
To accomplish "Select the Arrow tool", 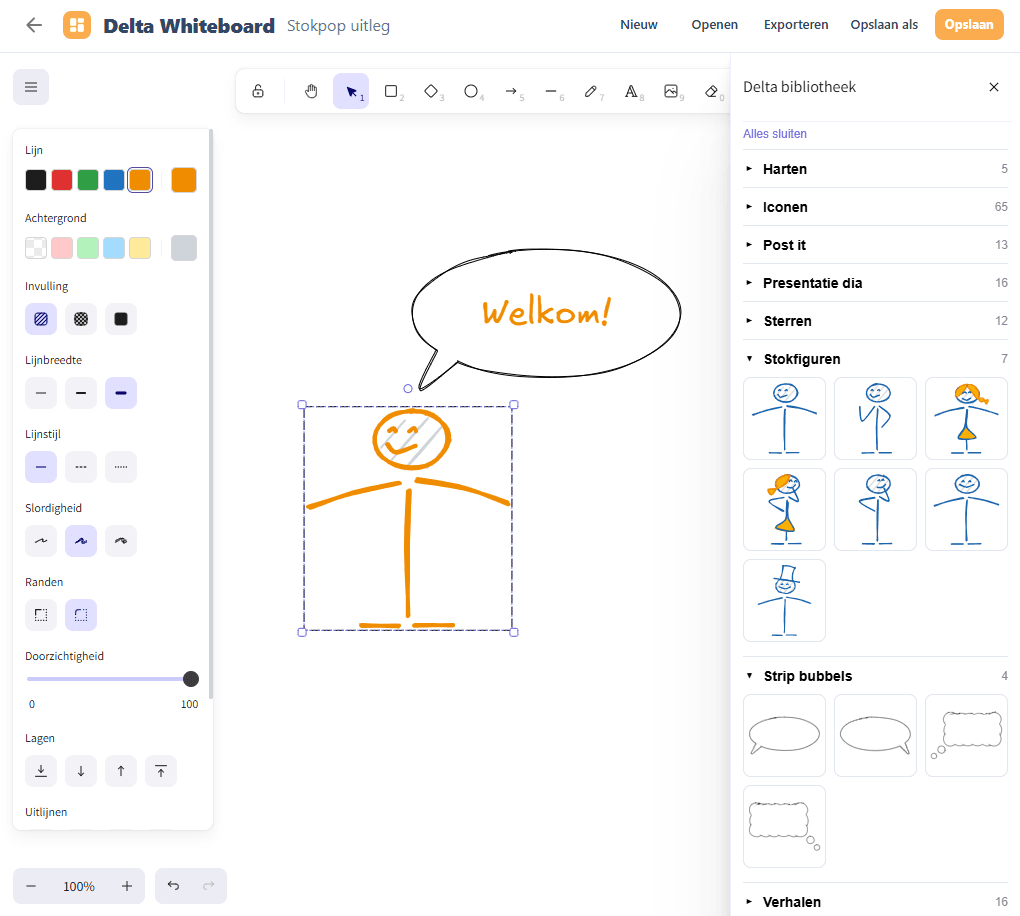I will pyautogui.click(x=511, y=91).
